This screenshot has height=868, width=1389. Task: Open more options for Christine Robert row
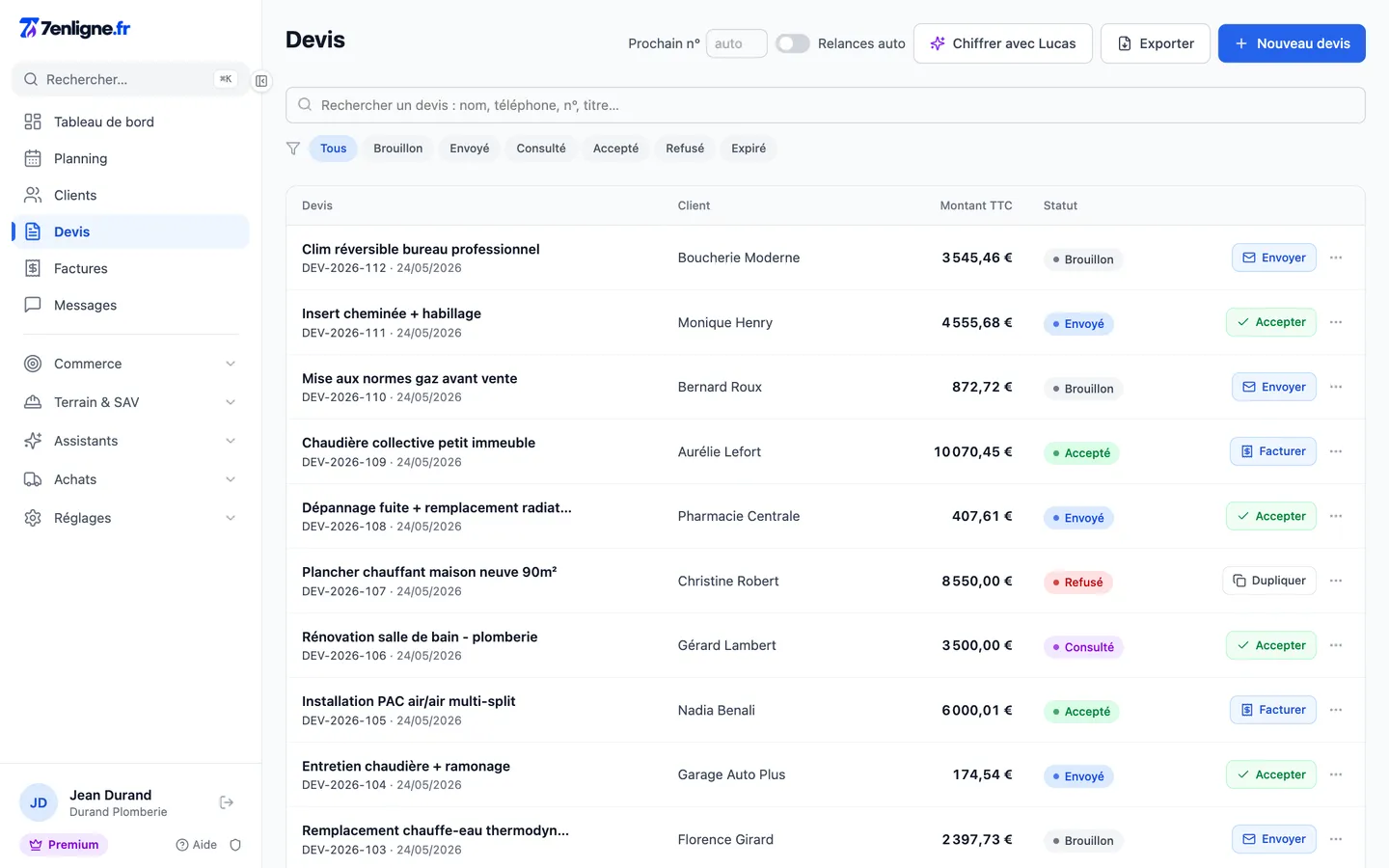(x=1336, y=581)
